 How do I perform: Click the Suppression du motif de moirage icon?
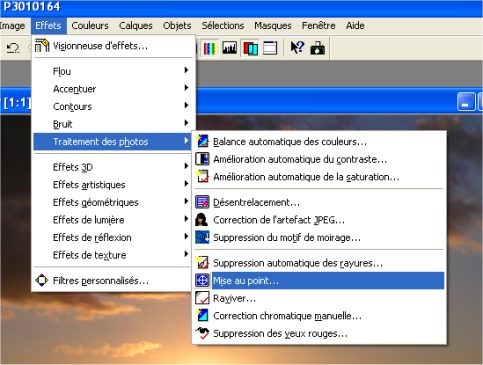(202, 237)
